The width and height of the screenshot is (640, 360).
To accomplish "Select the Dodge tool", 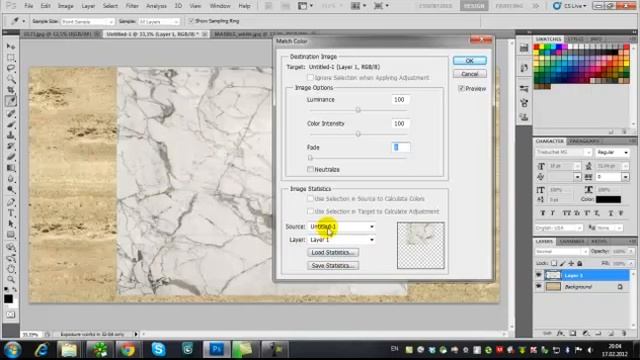I will [11, 190].
